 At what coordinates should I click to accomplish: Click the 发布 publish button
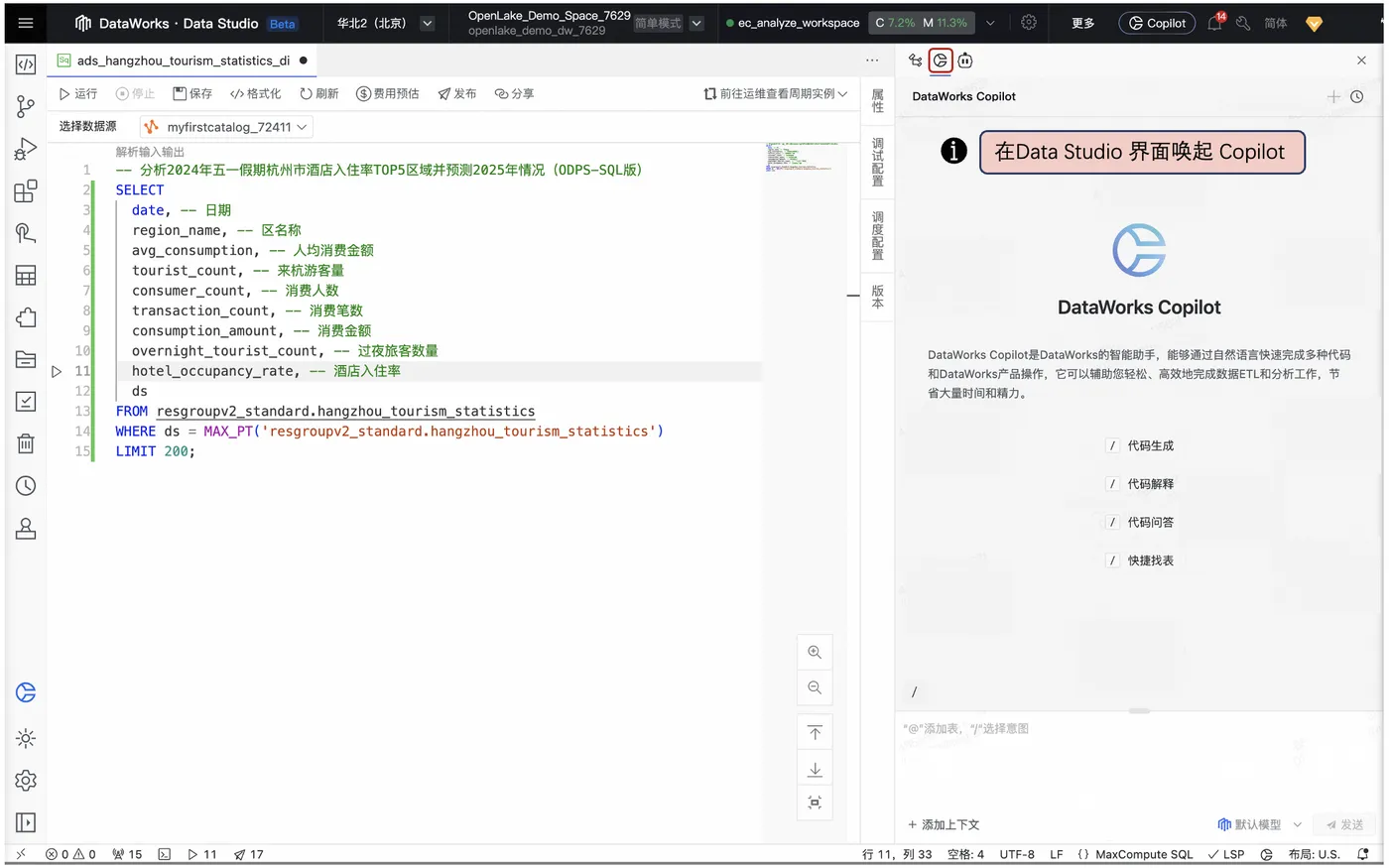(457, 93)
